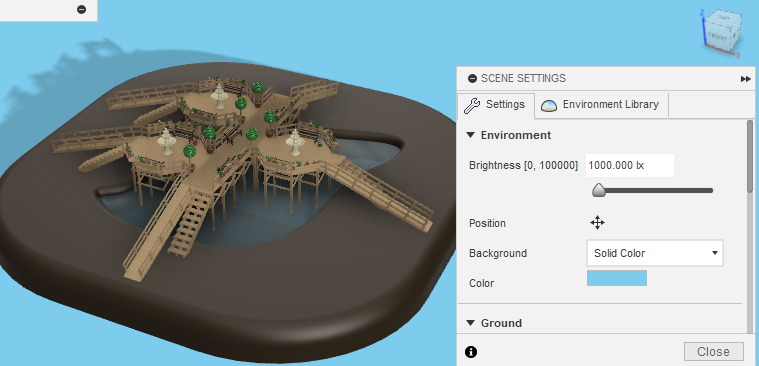Collapse the Ground section
Image resolution: width=759 pixels, height=366 pixels.
tap(471, 323)
